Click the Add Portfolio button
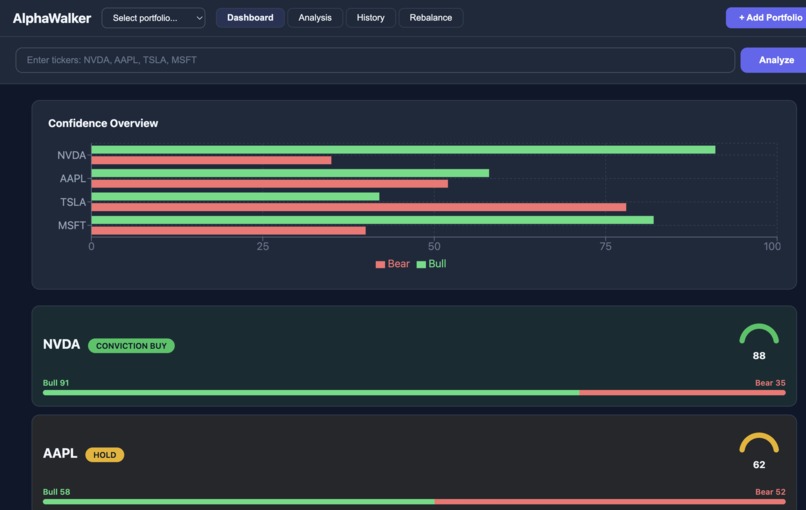The width and height of the screenshot is (806, 510). pyautogui.click(x=766, y=18)
